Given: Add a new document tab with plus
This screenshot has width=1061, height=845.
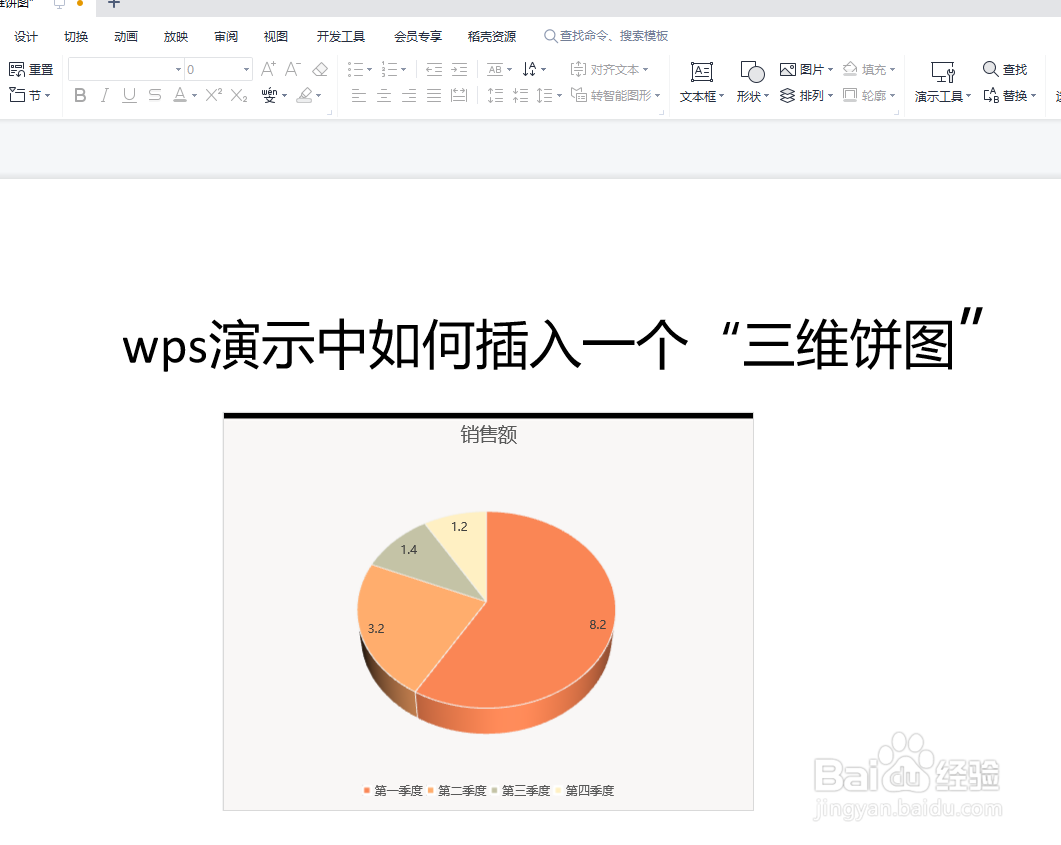Looking at the screenshot, I should (x=114, y=4).
